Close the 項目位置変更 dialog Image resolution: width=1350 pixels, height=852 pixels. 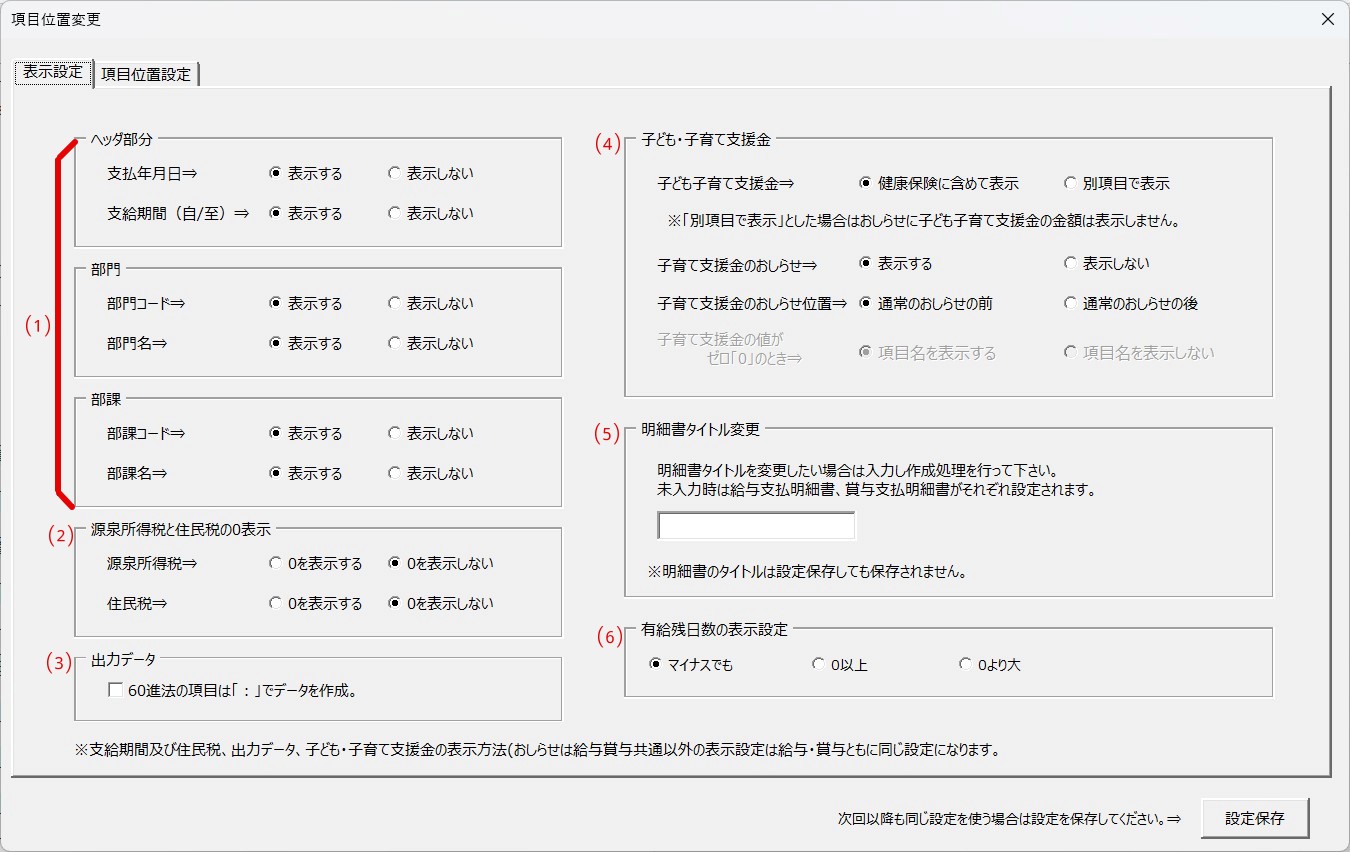coord(1327,19)
